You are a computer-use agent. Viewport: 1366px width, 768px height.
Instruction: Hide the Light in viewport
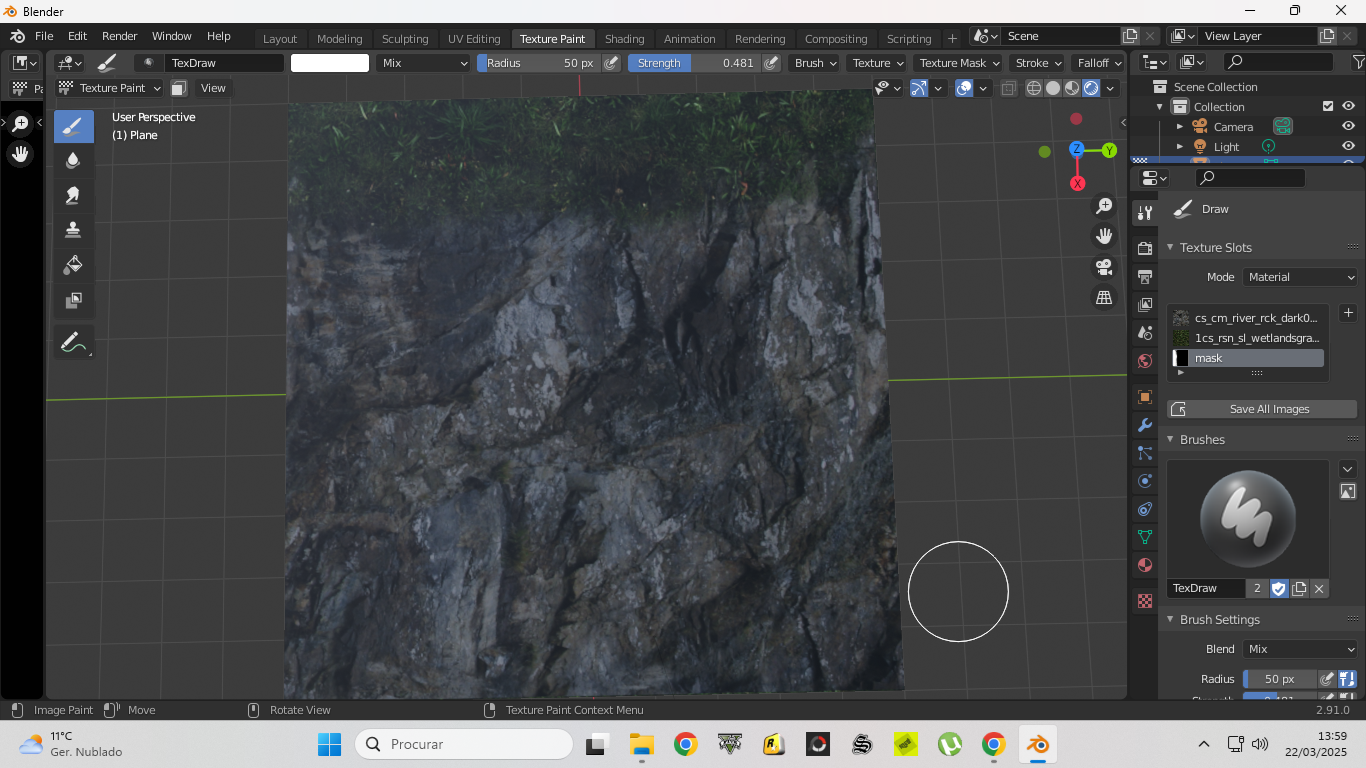click(1348, 146)
